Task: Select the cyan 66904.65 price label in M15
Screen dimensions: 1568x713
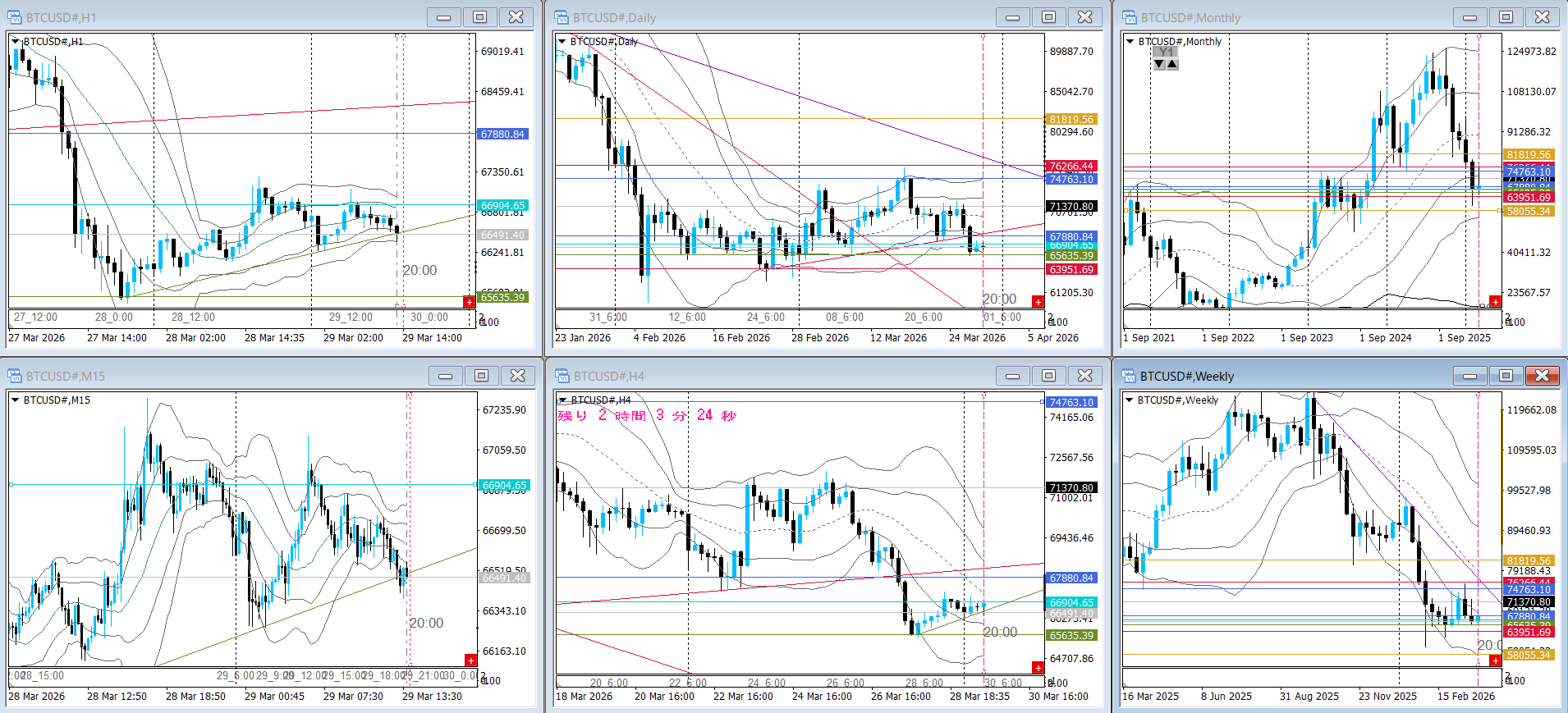Action: click(503, 485)
